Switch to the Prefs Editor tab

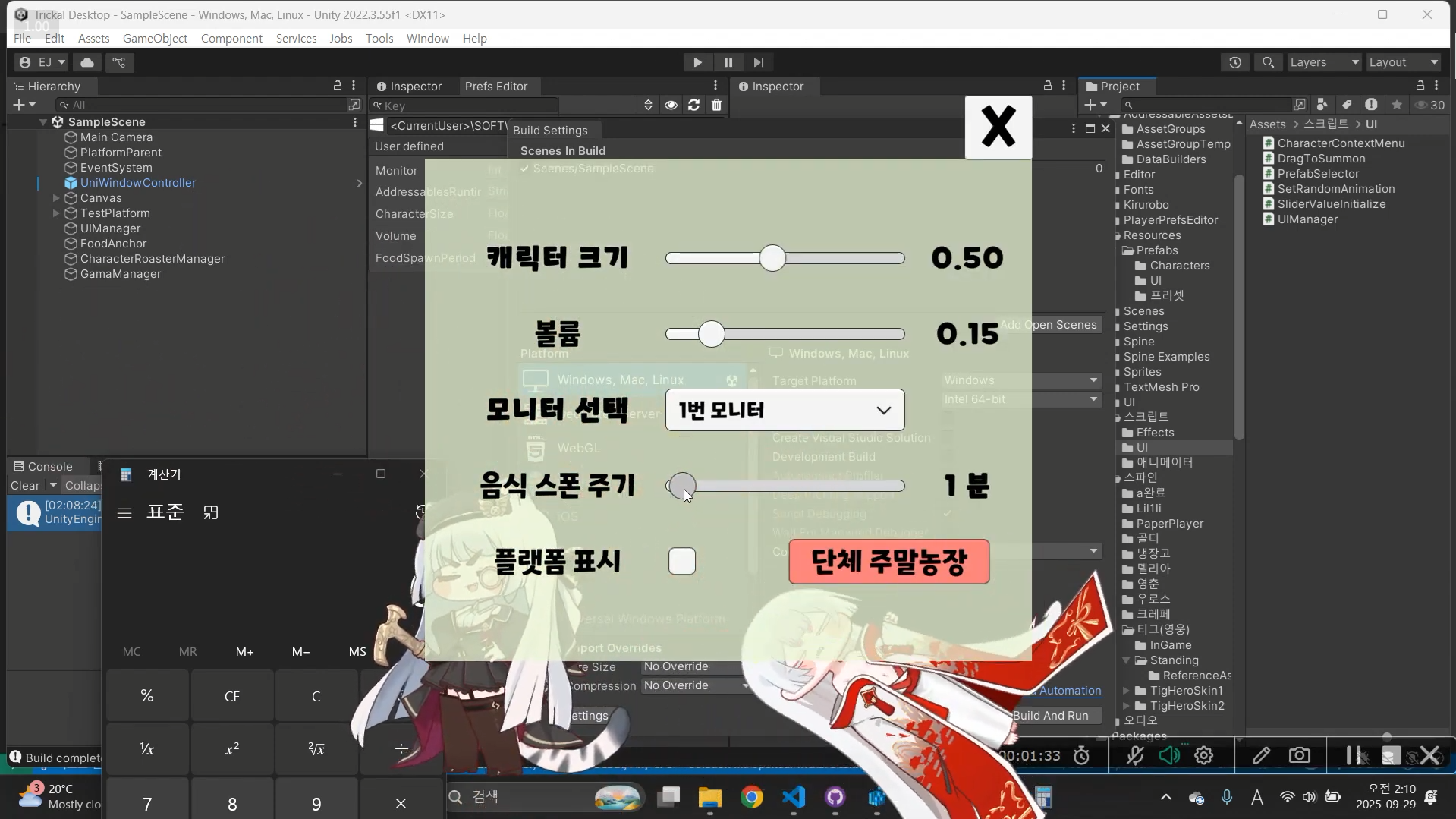pyautogui.click(x=498, y=86)
